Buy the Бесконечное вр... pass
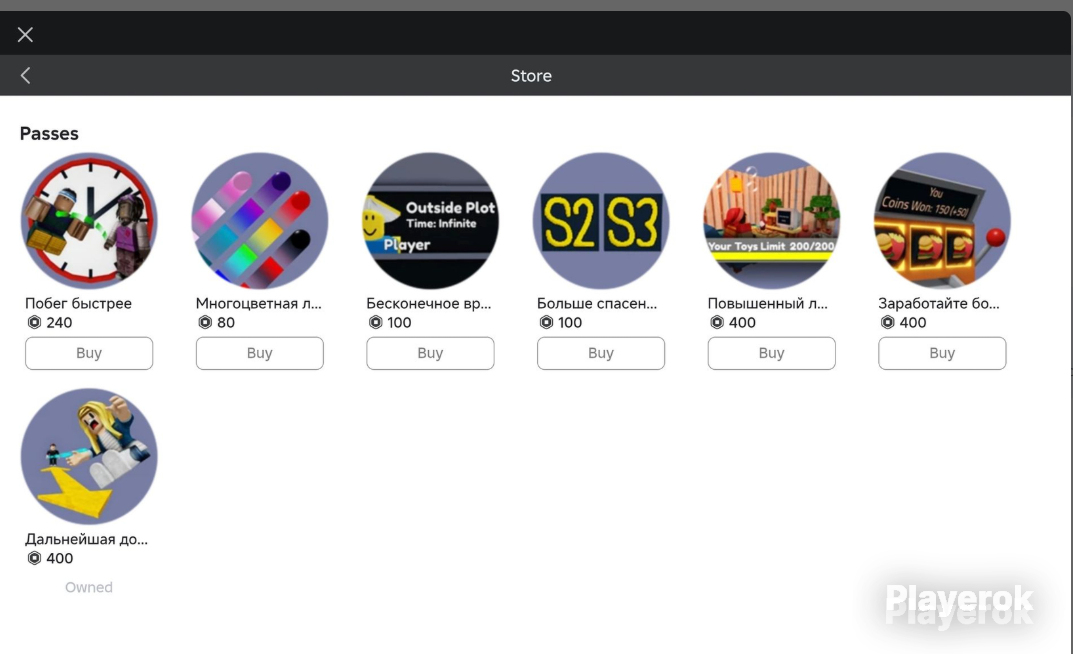 [430, 353]
